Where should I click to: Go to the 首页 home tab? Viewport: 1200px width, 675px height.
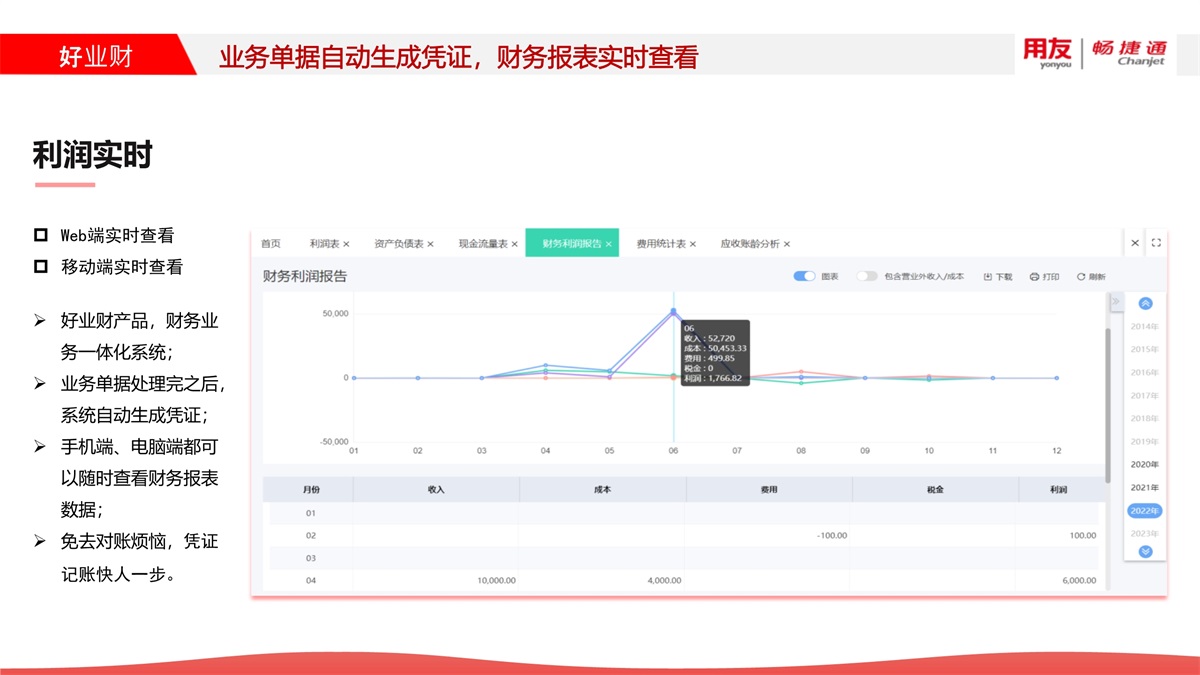point(271,244)
